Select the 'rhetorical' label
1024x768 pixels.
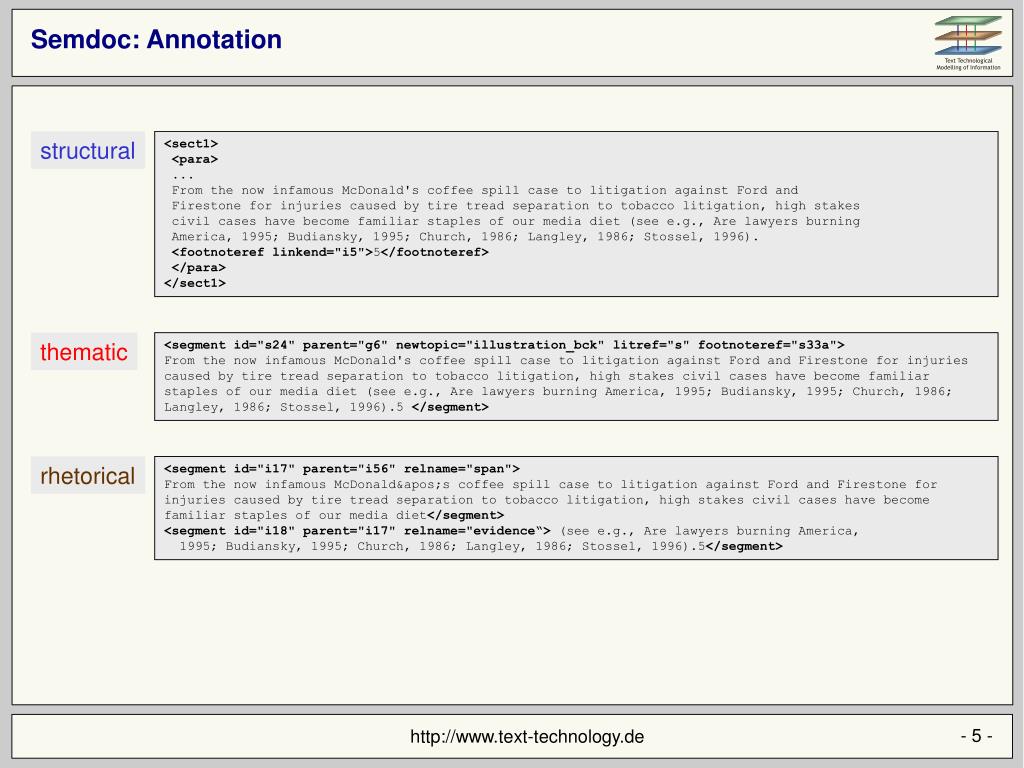pyautogui.click(x=88, y=476)
